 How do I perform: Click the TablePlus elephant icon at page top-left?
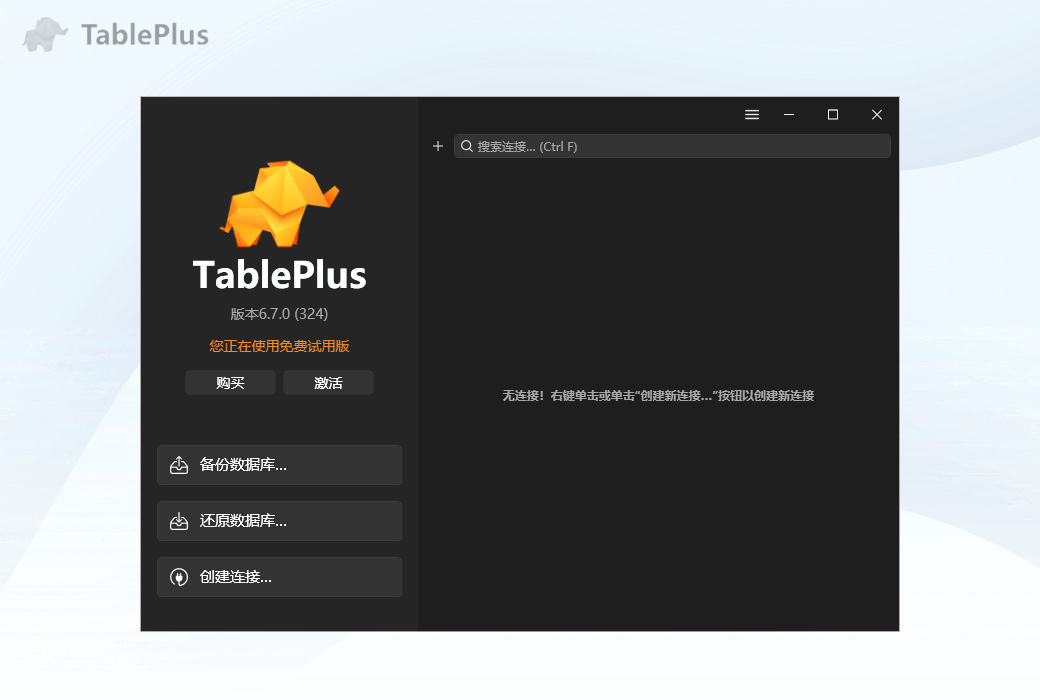point(42,33)
